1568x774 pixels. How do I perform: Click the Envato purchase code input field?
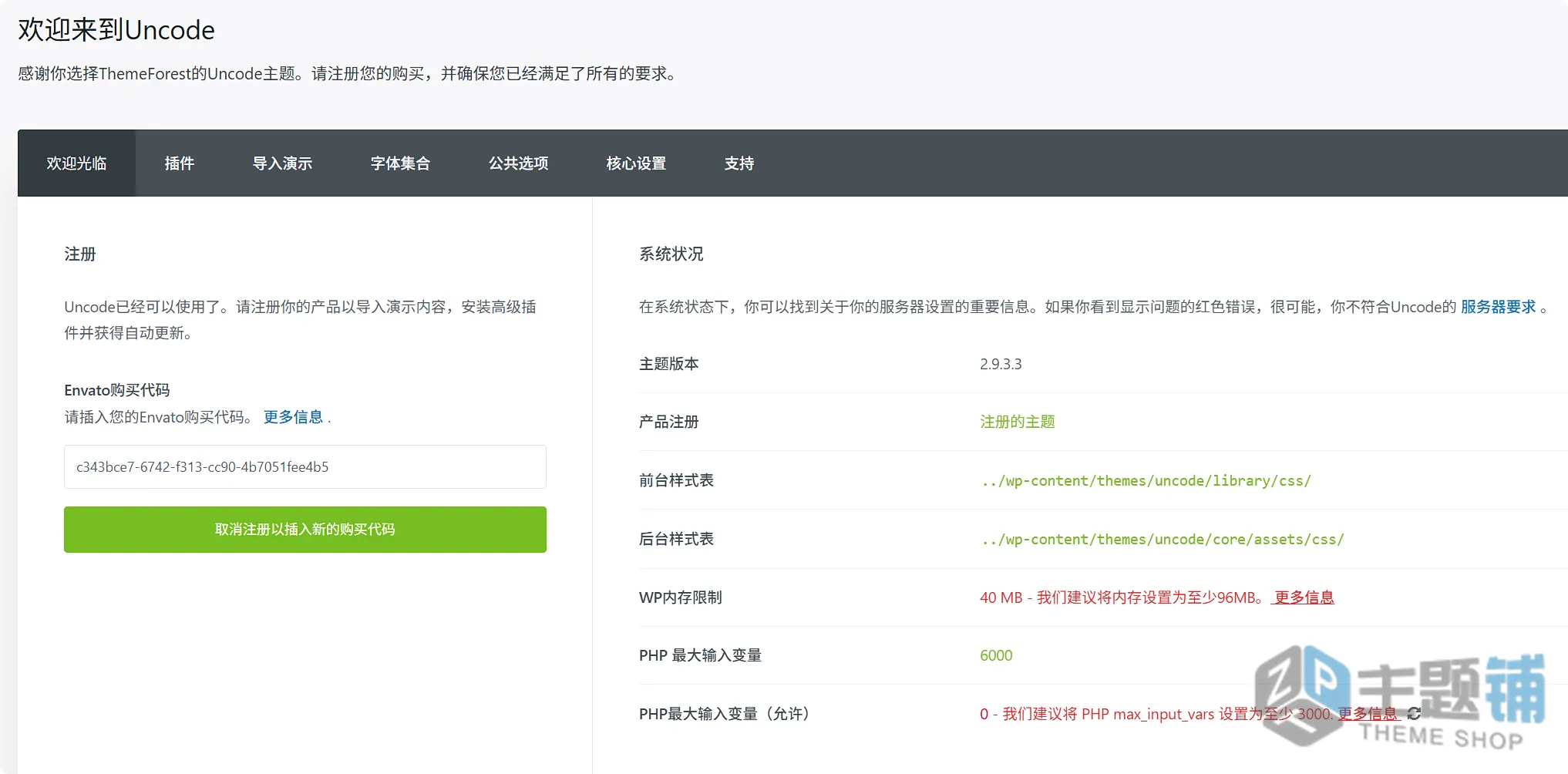[x=305, y=466]
